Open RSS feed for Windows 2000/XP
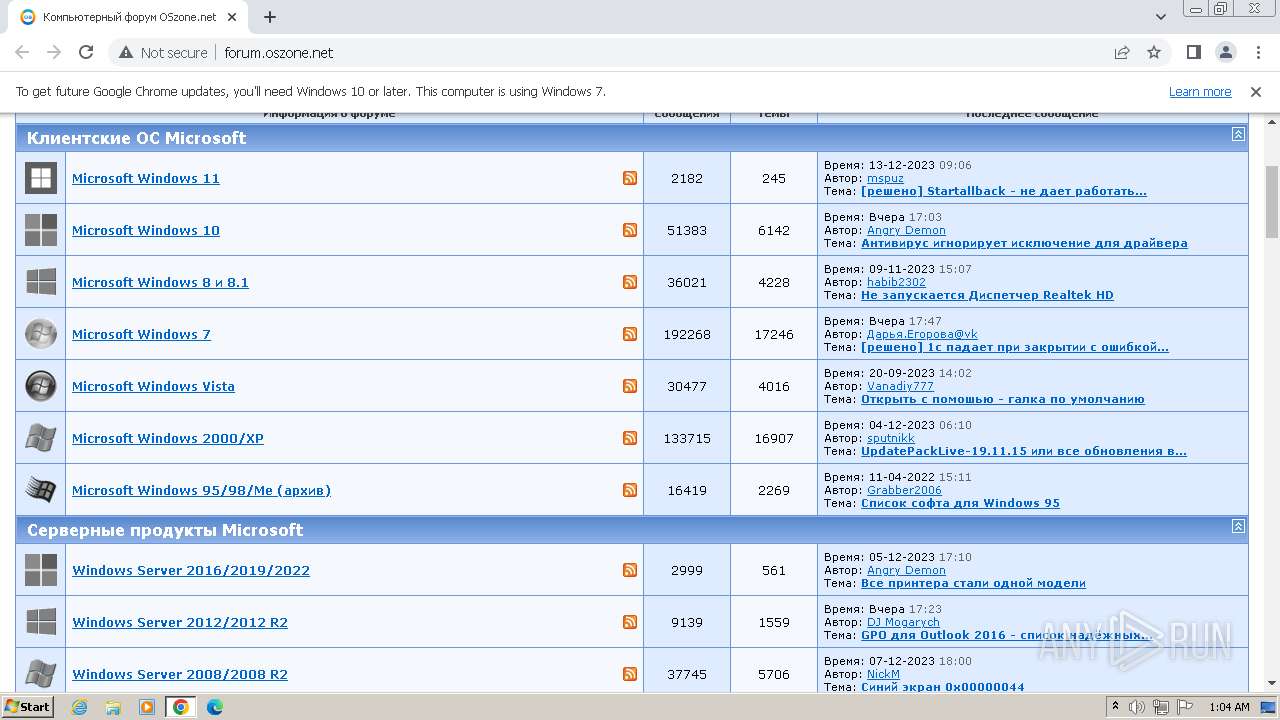The height and width of the screenshot is (720, 1280). pos(630,438)
